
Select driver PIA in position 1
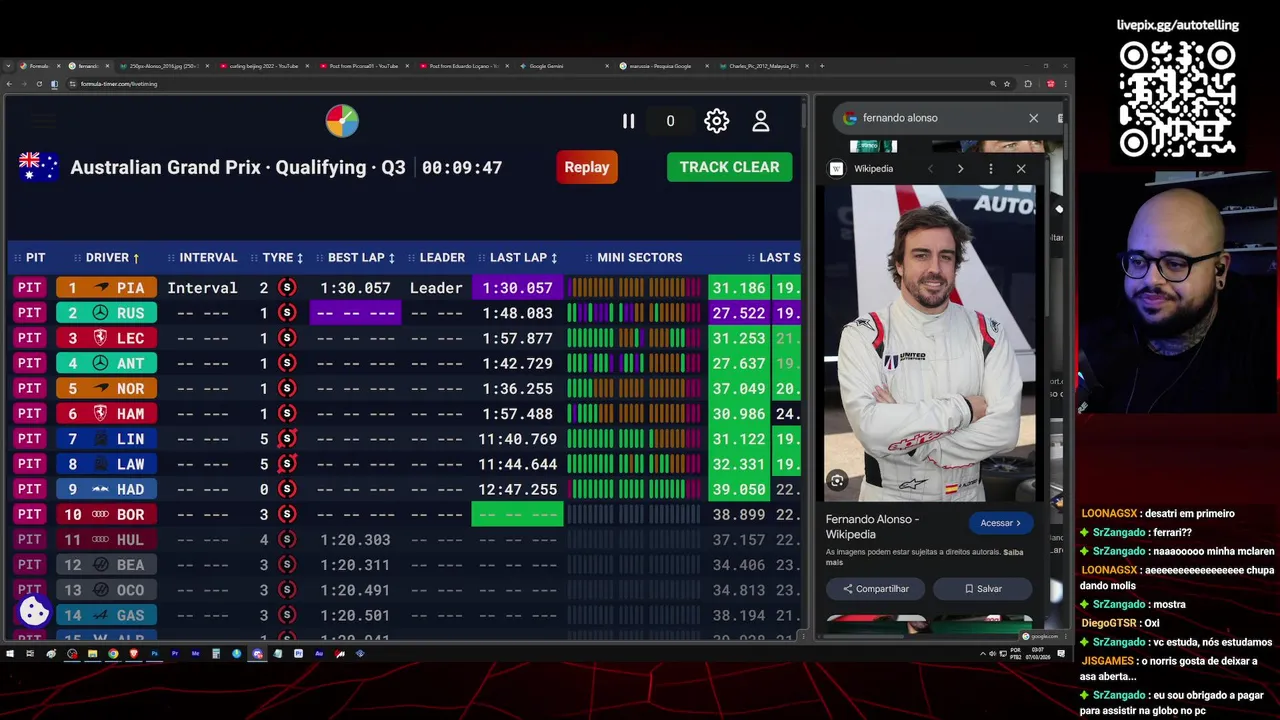click(x=106, y=288)
